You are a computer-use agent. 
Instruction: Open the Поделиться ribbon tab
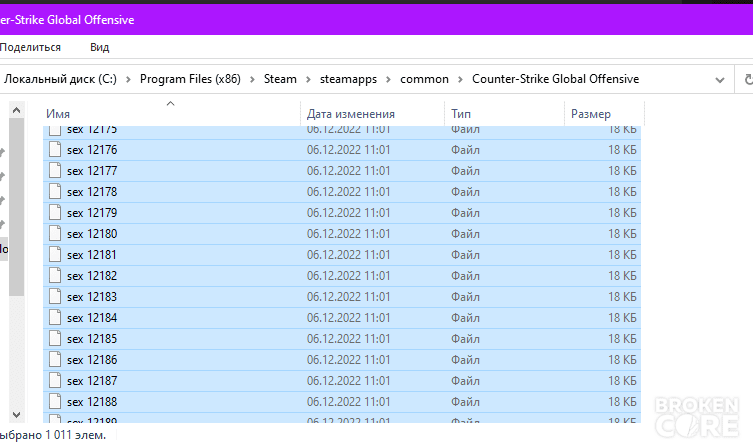(x=30, y=47)
